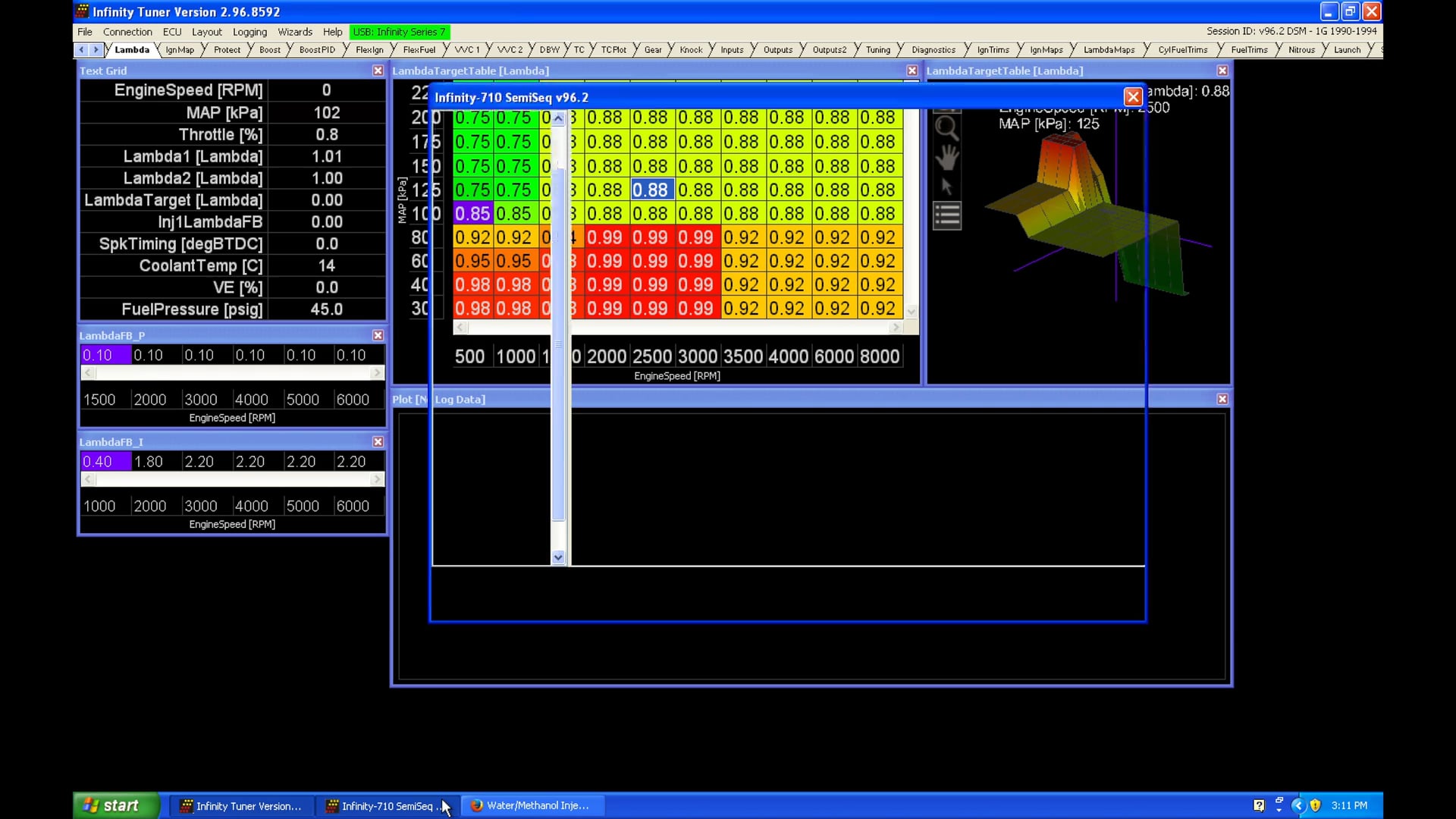Close the Text Grid panel
This screenshot has height=819, width=1456.
(378, 71)
